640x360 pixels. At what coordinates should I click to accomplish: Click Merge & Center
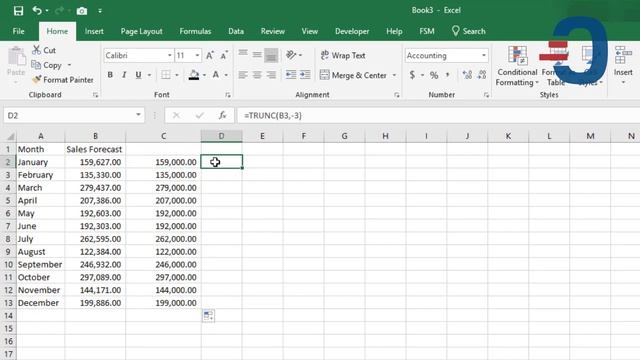point(353,75)
